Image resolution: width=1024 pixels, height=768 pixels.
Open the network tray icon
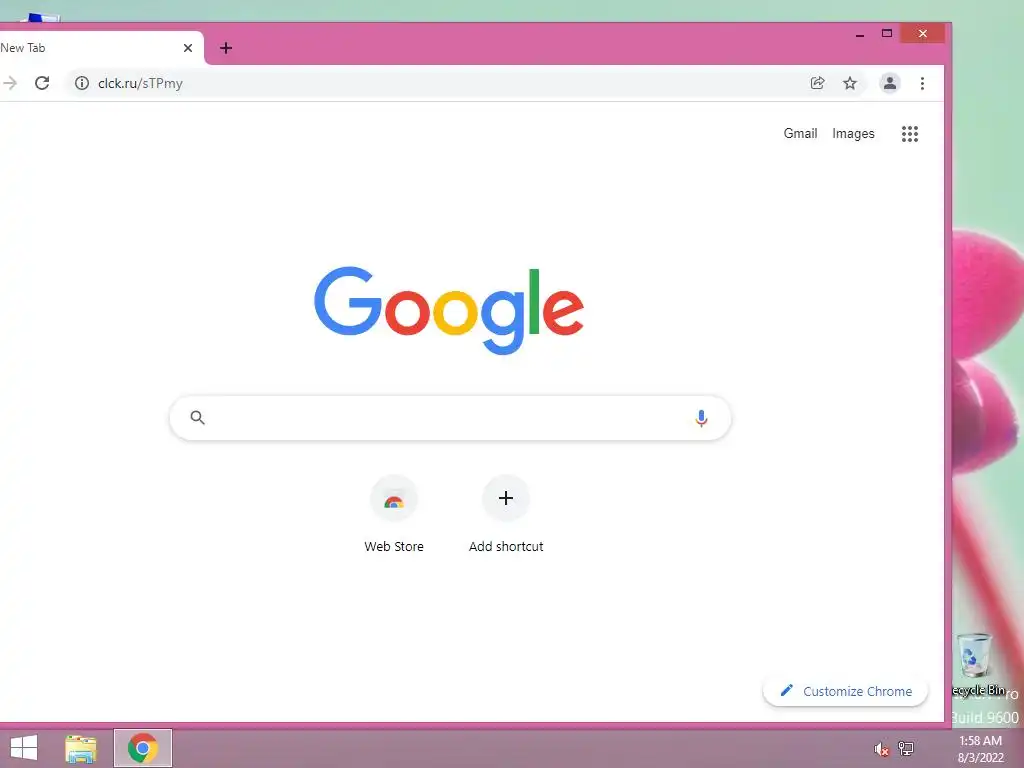point(906,748)
